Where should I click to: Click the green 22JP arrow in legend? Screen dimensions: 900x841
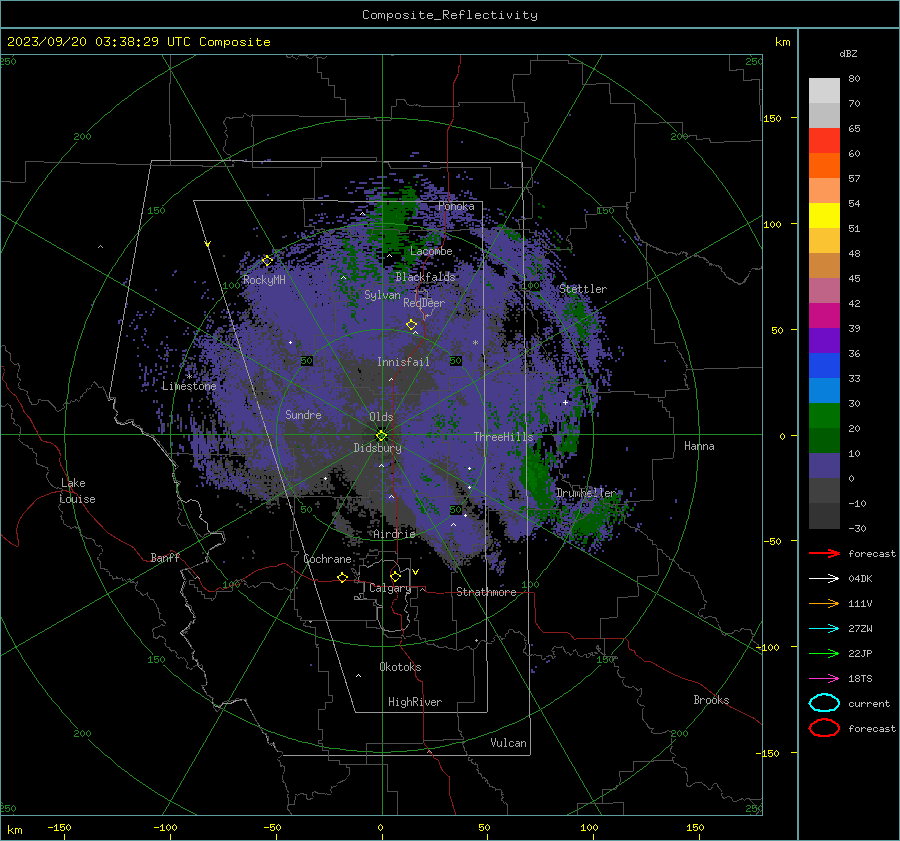(824, 653)
